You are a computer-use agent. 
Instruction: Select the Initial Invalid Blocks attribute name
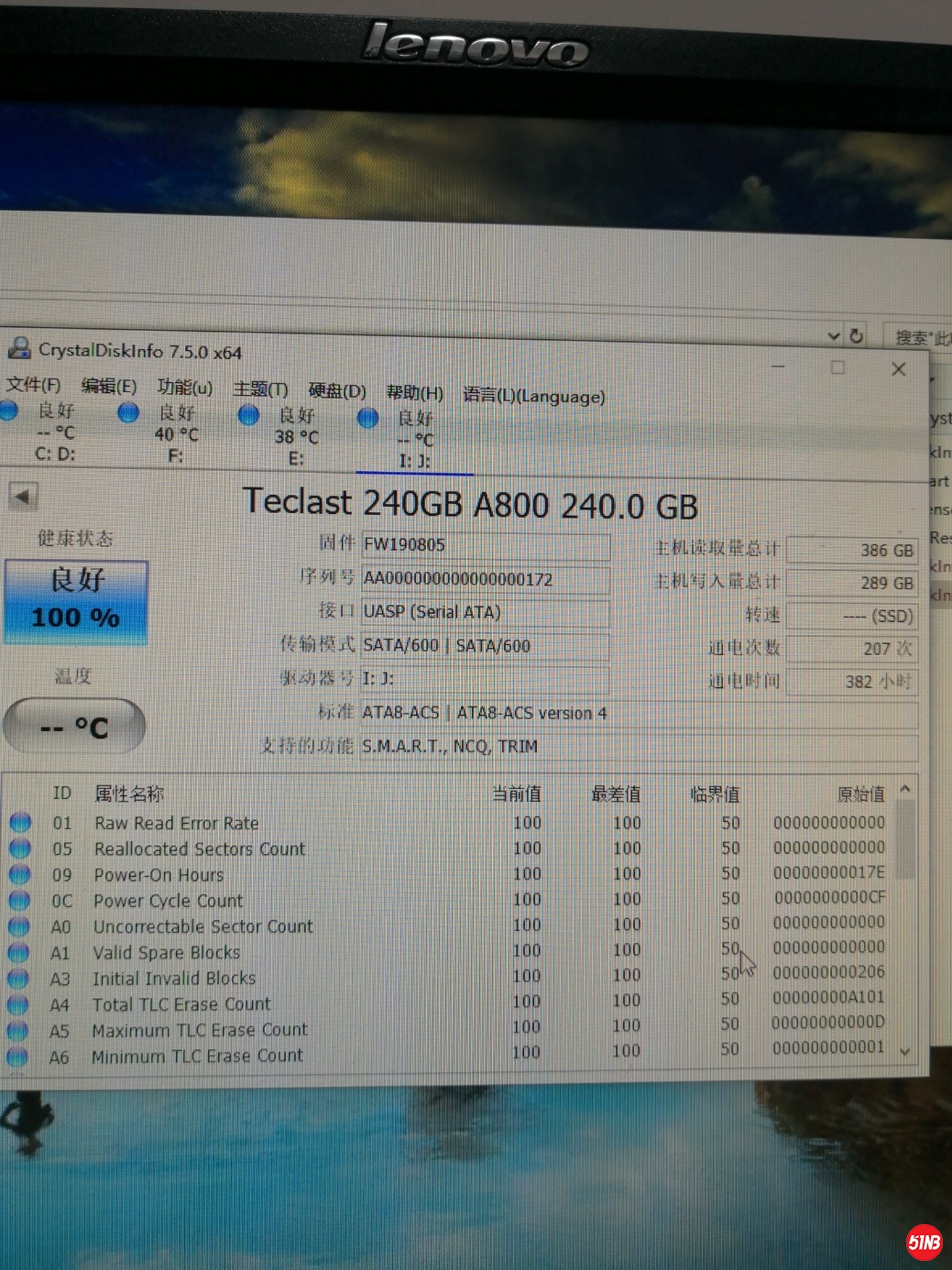coord(174,979)
